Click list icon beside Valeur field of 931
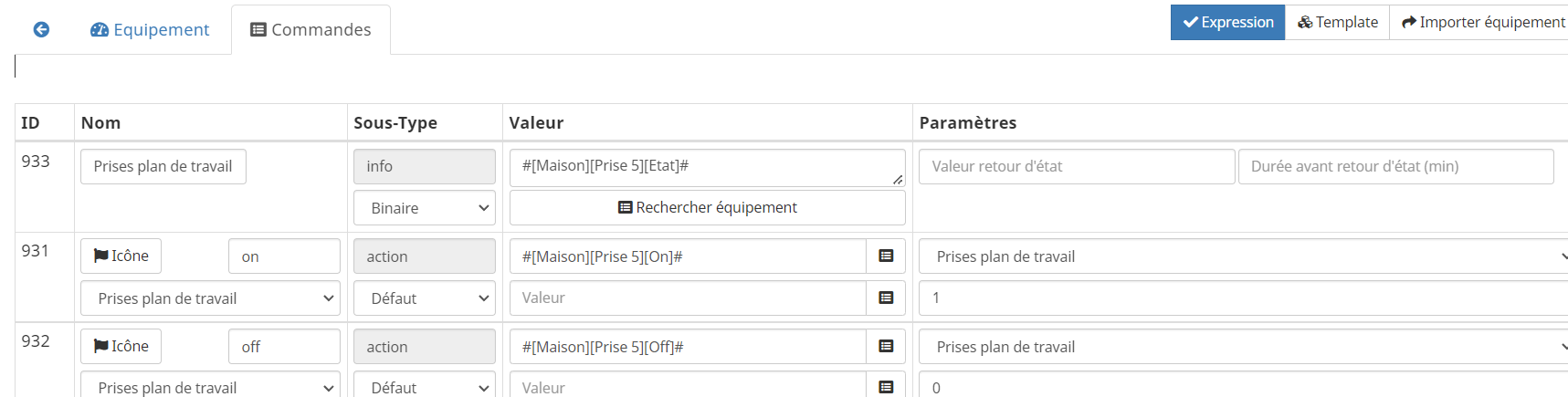Screen dimensions: 1568x397 point(885,298)
